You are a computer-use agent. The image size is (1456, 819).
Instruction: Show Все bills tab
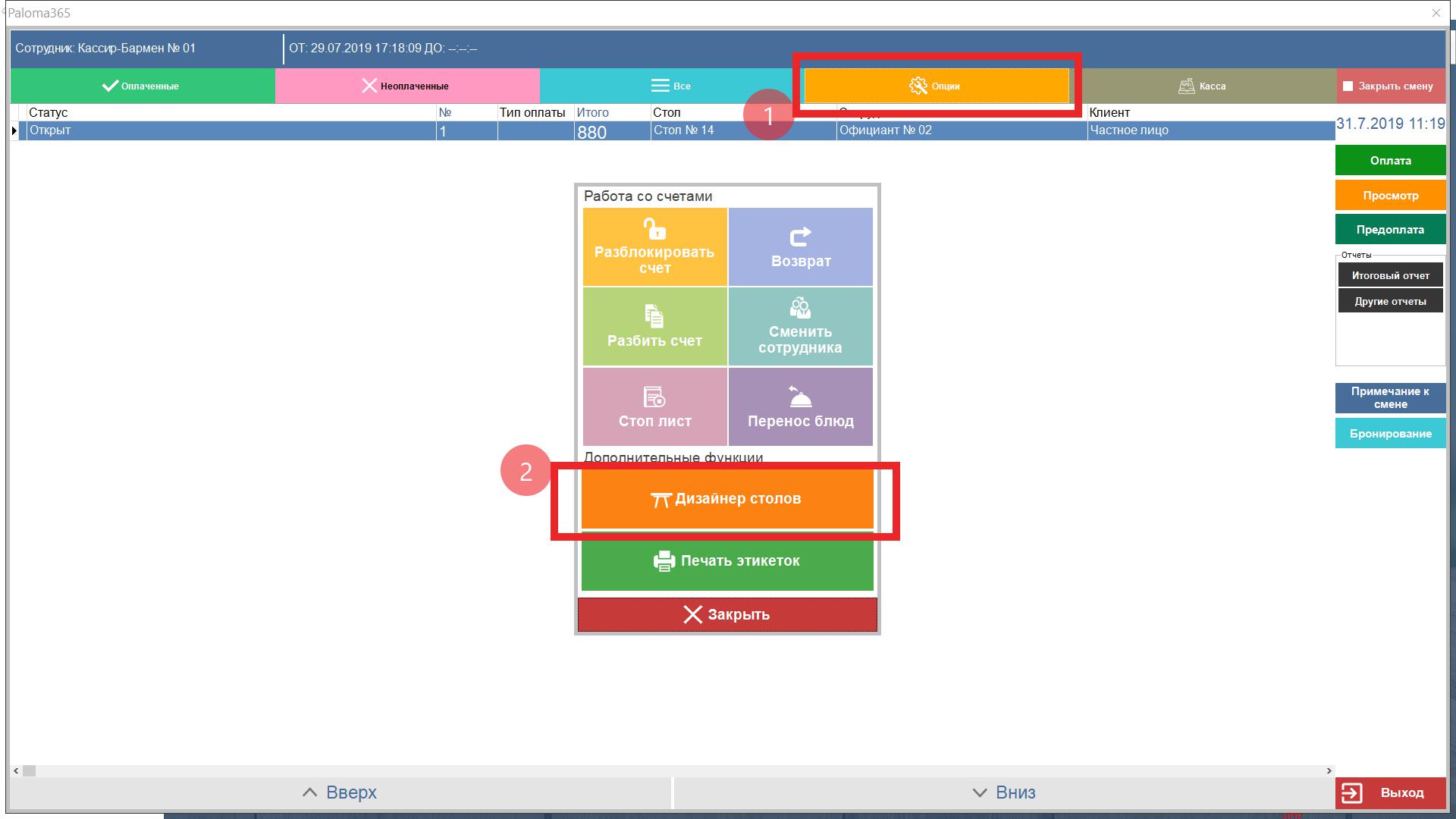670,86
